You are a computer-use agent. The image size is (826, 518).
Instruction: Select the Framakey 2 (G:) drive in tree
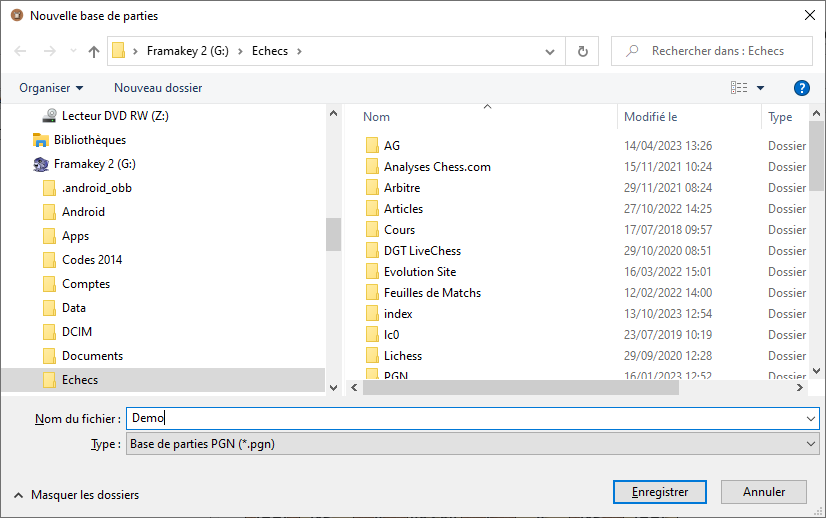click(x=94, y=164)
